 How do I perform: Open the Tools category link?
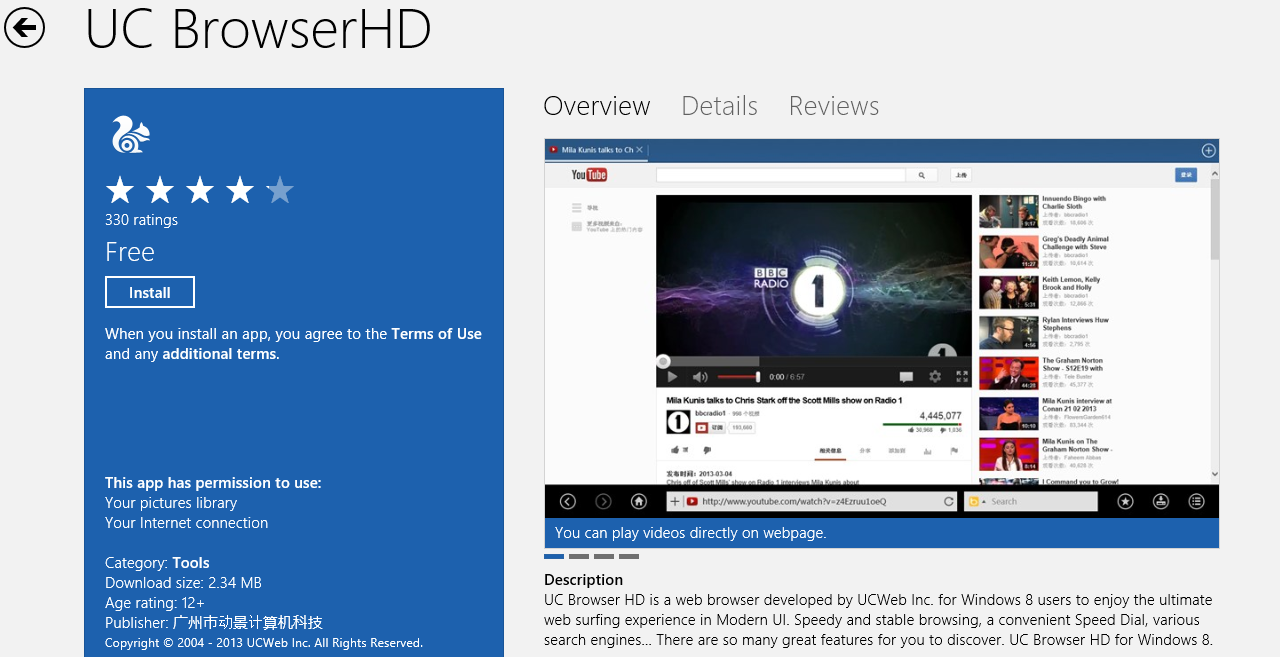tap(191, 563)
